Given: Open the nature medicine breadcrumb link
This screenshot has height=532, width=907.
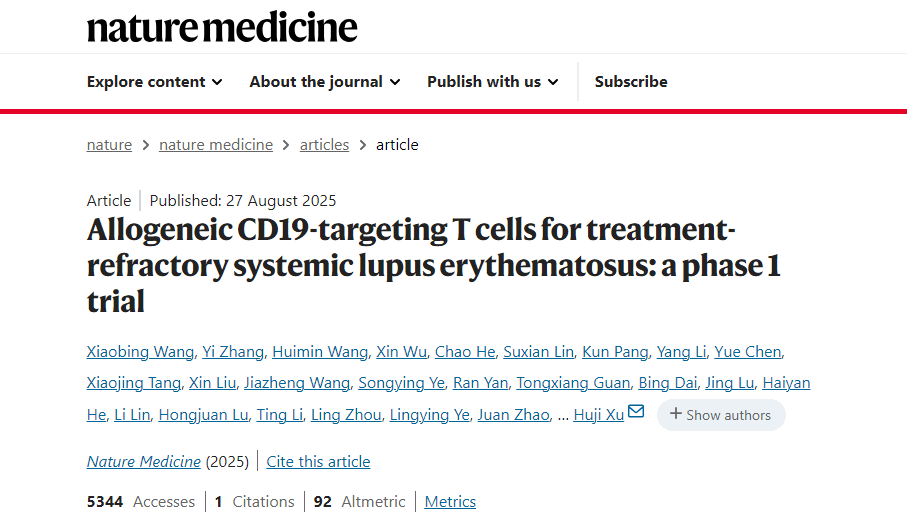Looking at the screenshot, I should pos(216,145).
